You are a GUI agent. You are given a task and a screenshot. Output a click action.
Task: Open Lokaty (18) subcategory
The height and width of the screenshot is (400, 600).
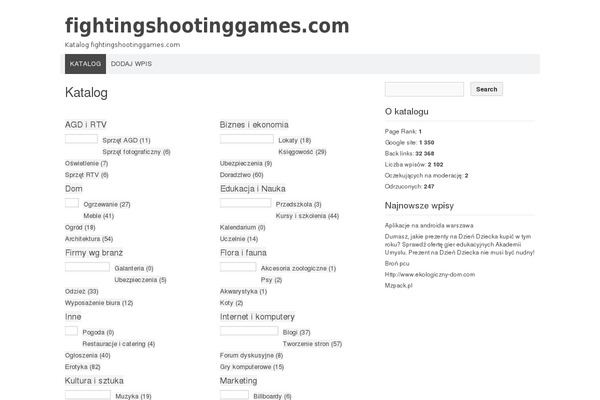295,140
